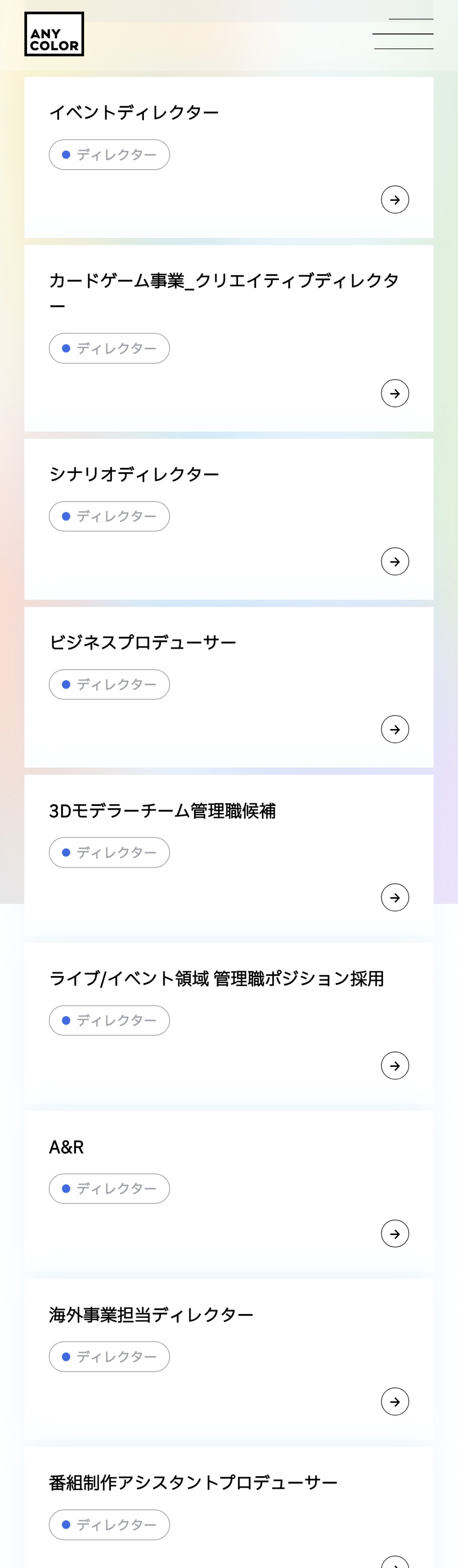Click ディレクター tag under 海外事業担当ディレクター
The width and height of the screenshot is (458, 1568).
pyautogui.click(x=109, y=1356)
